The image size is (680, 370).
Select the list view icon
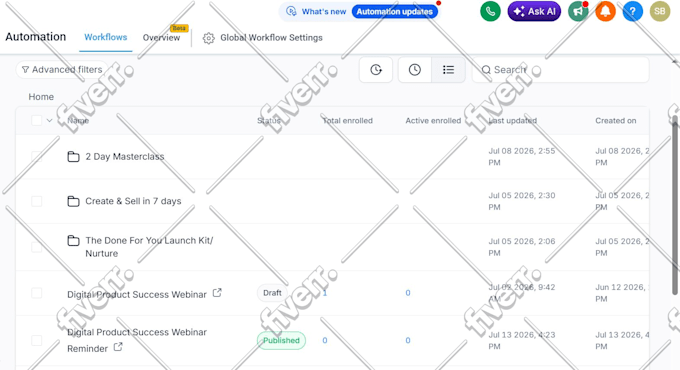coord(448,69)
